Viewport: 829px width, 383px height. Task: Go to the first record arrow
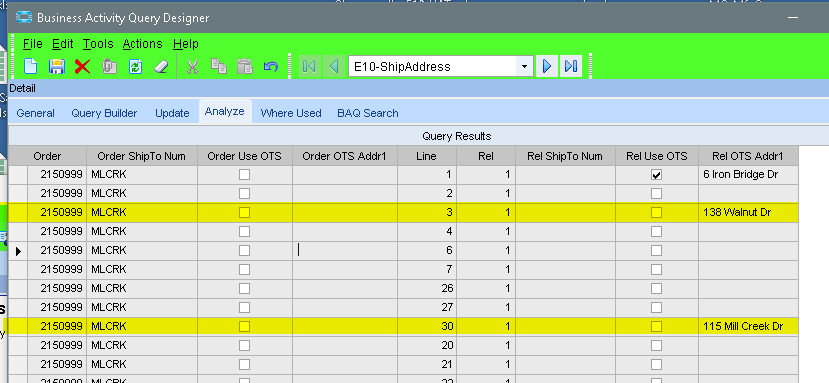[x=309, y=66]
